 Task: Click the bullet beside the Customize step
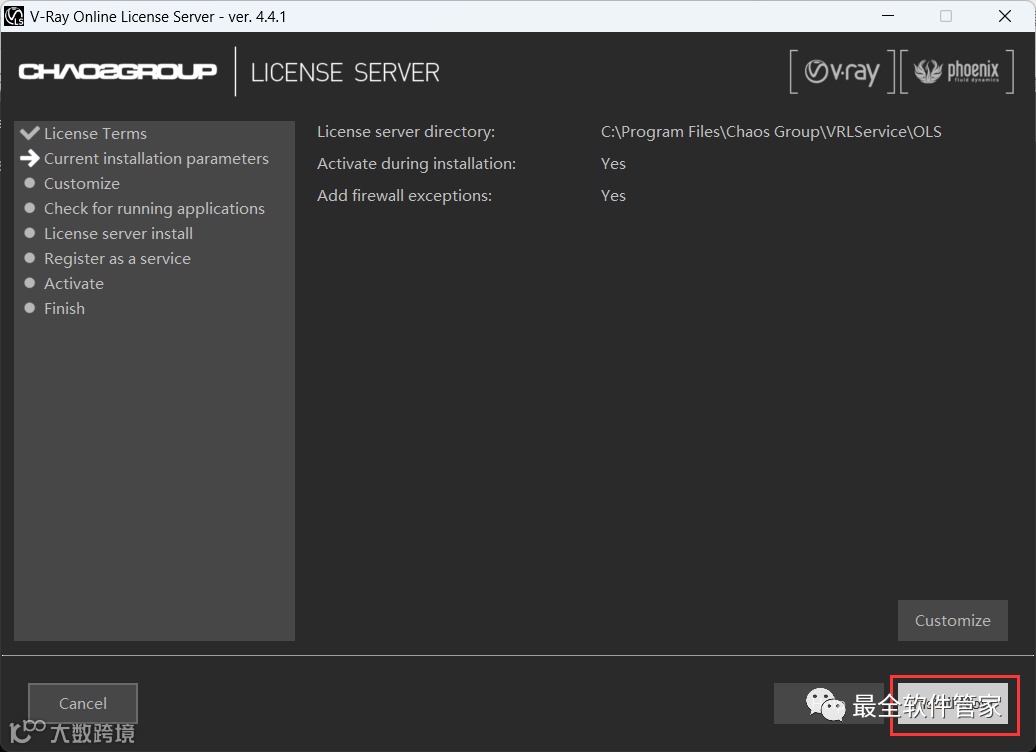(x=30, y=183)
